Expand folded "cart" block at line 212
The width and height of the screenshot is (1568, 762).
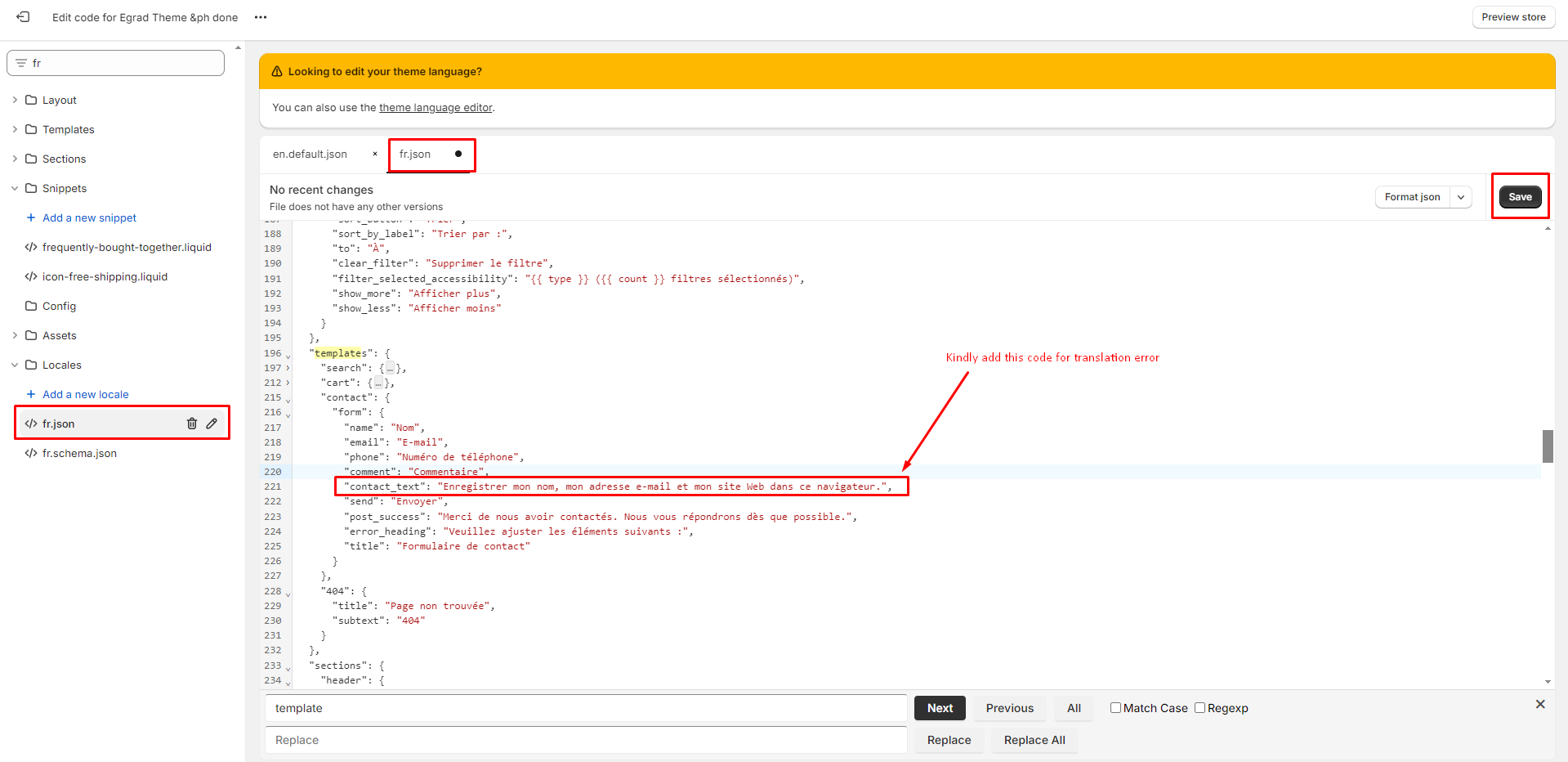(288, 383)
